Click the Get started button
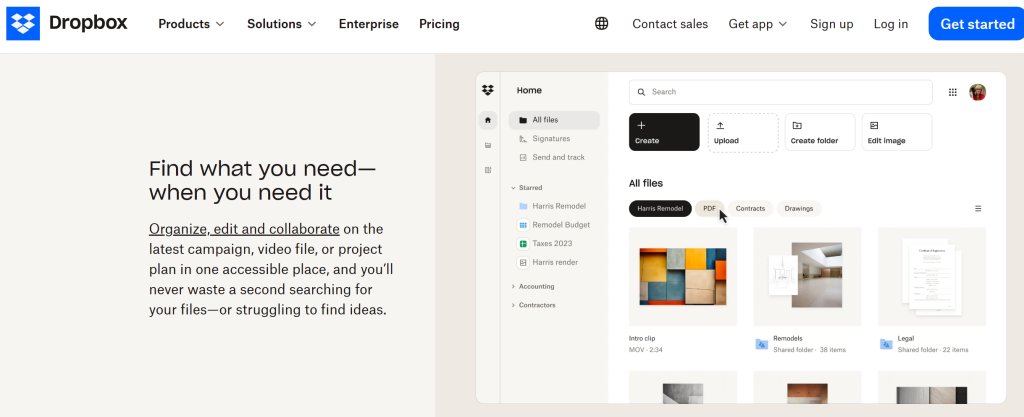The width and height of the screenshot is (1024, 417). pyautogui.click(x=976, y=24)
